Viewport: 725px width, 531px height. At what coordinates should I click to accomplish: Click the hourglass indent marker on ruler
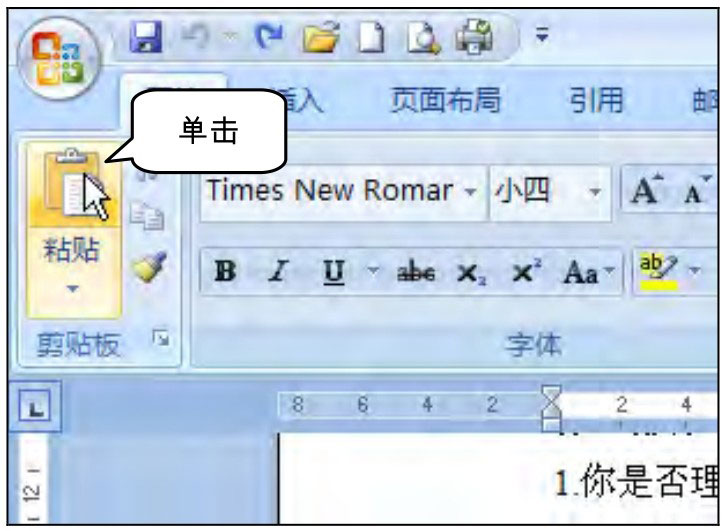[x=551, y=408]
